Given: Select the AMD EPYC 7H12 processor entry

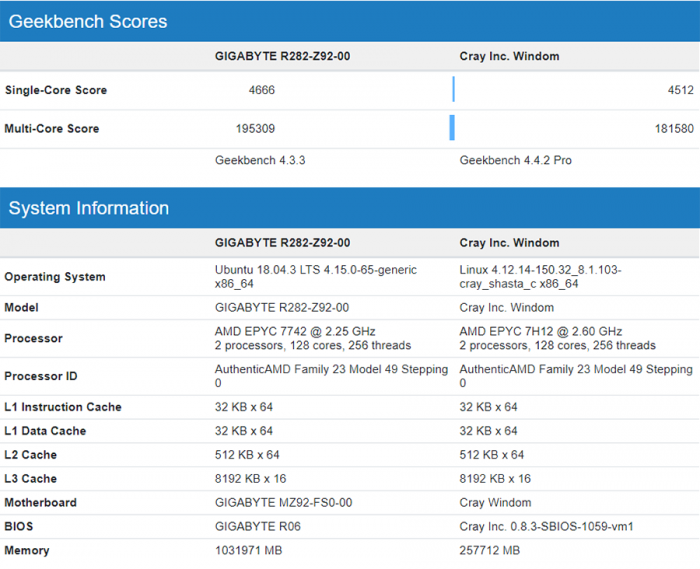Looking at the screenshot, I should click(x=540, y=332).
